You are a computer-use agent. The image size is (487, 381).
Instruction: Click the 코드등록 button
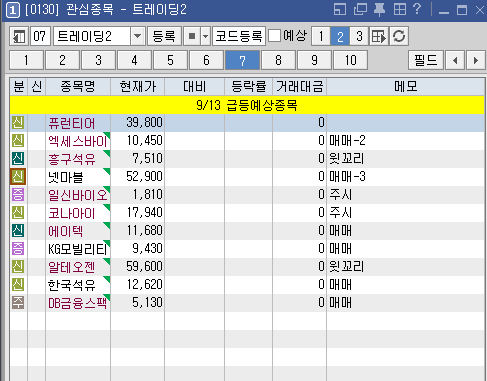point(239,36)
